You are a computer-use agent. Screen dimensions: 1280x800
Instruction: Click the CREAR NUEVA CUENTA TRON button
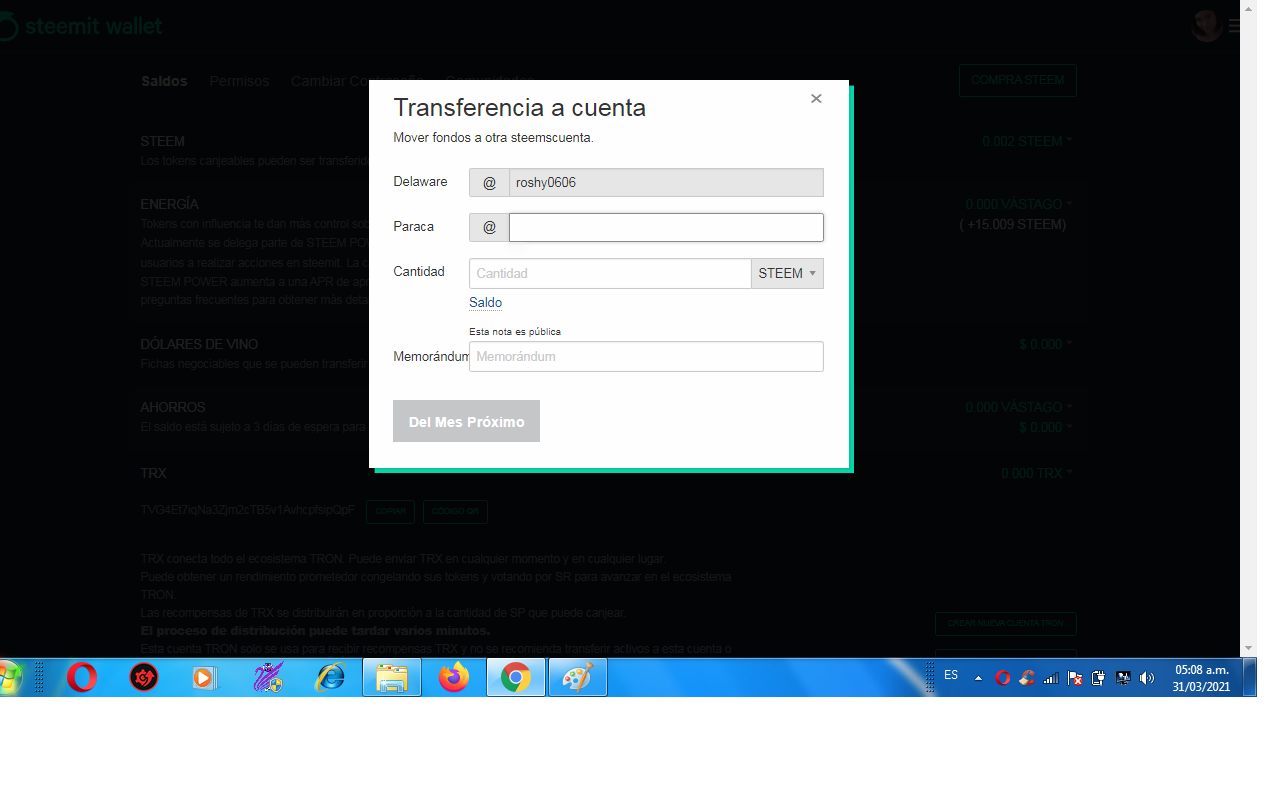click(x=1005, y=624)
